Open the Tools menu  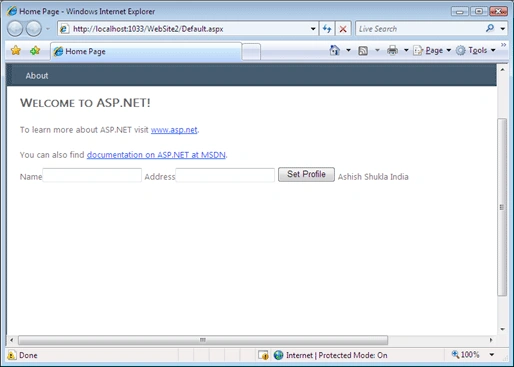pyautogui.click(x=476, y=50)
